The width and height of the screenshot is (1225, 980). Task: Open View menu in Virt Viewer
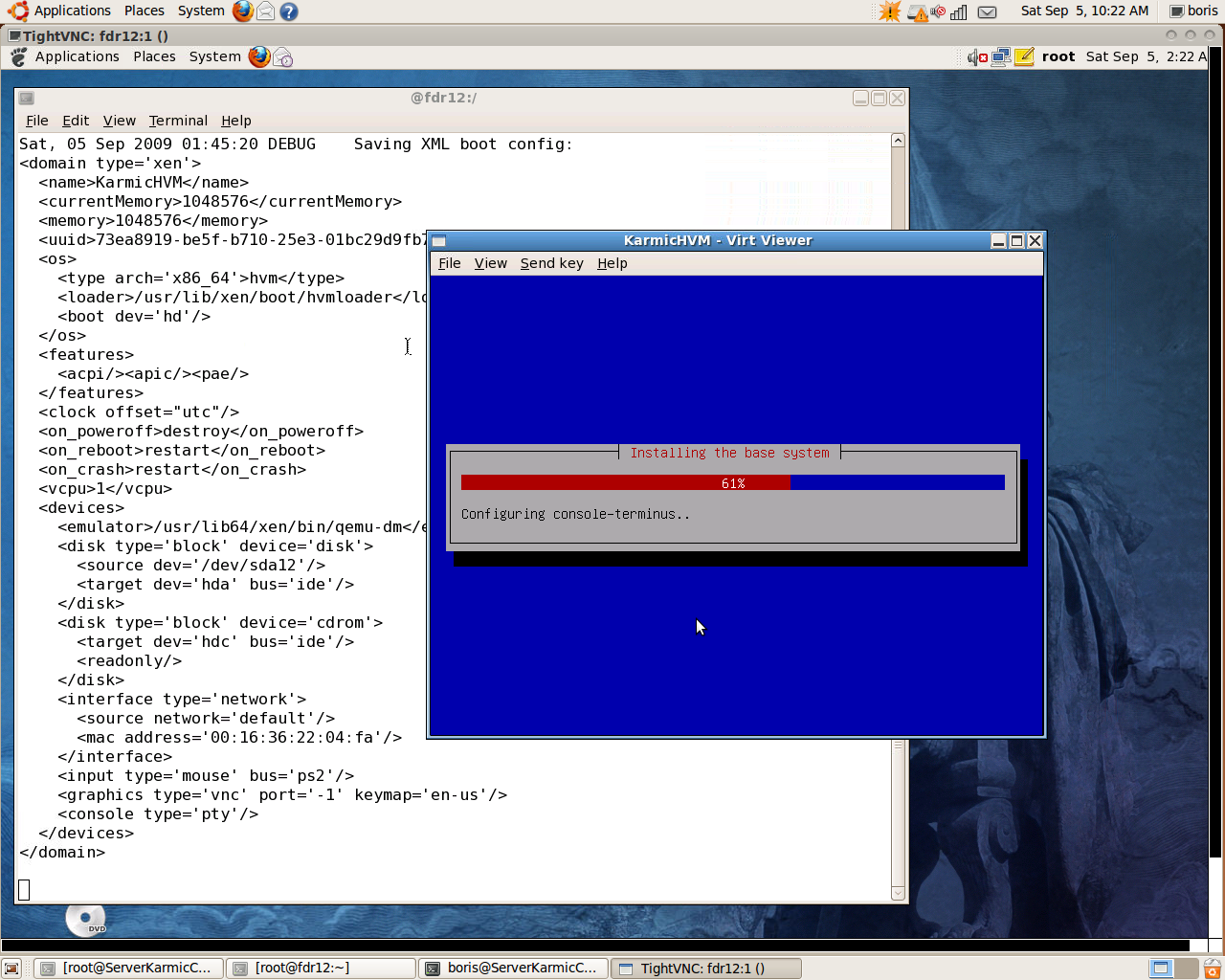click(491, 264)
